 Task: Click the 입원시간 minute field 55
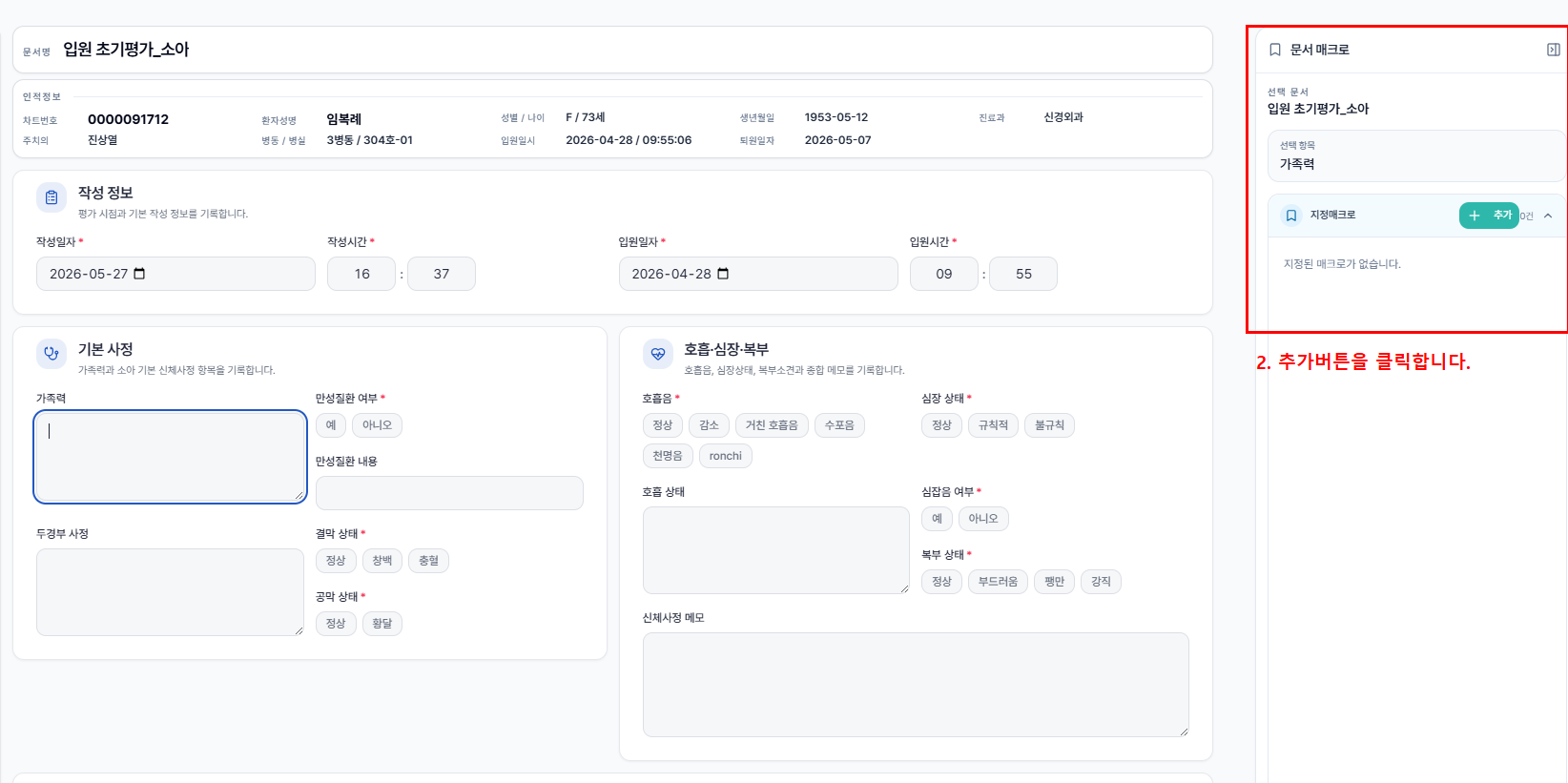[1023, 274]
